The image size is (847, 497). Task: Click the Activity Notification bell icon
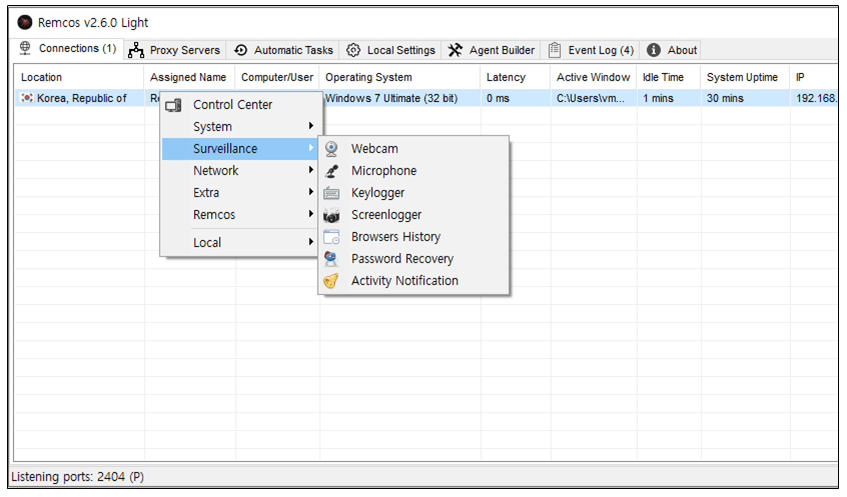(331, 281)
